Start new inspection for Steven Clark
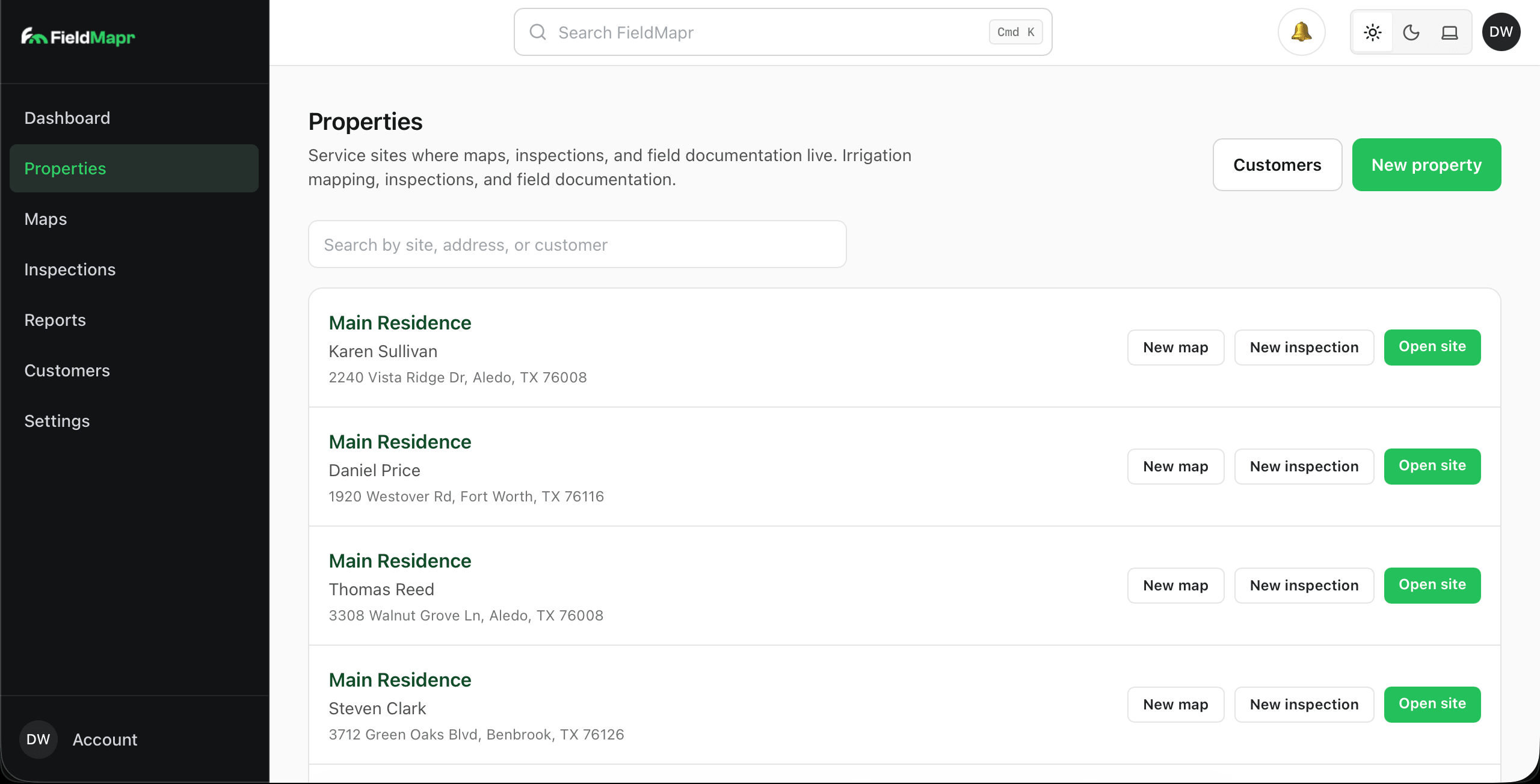 (1304, 704)
